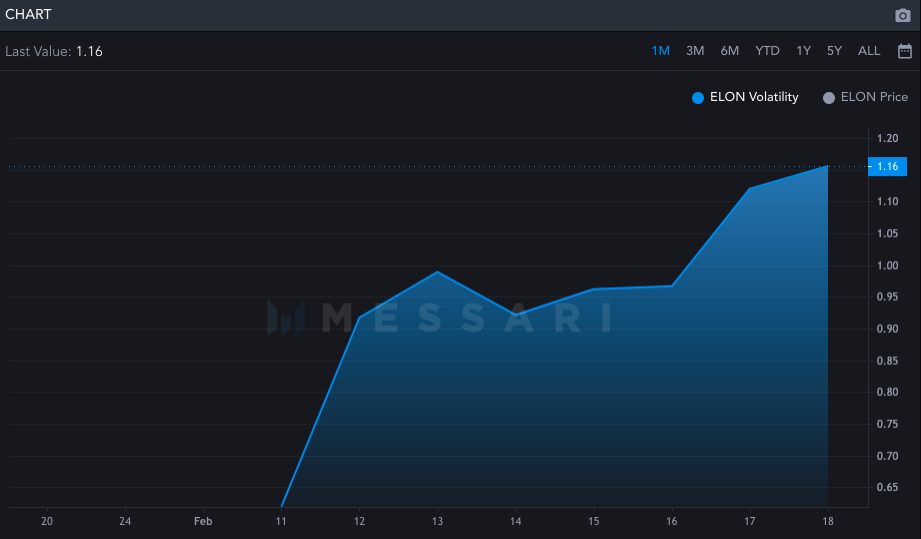
Task: Toggle the ELON Volatility series
Action: click(745, 97)
